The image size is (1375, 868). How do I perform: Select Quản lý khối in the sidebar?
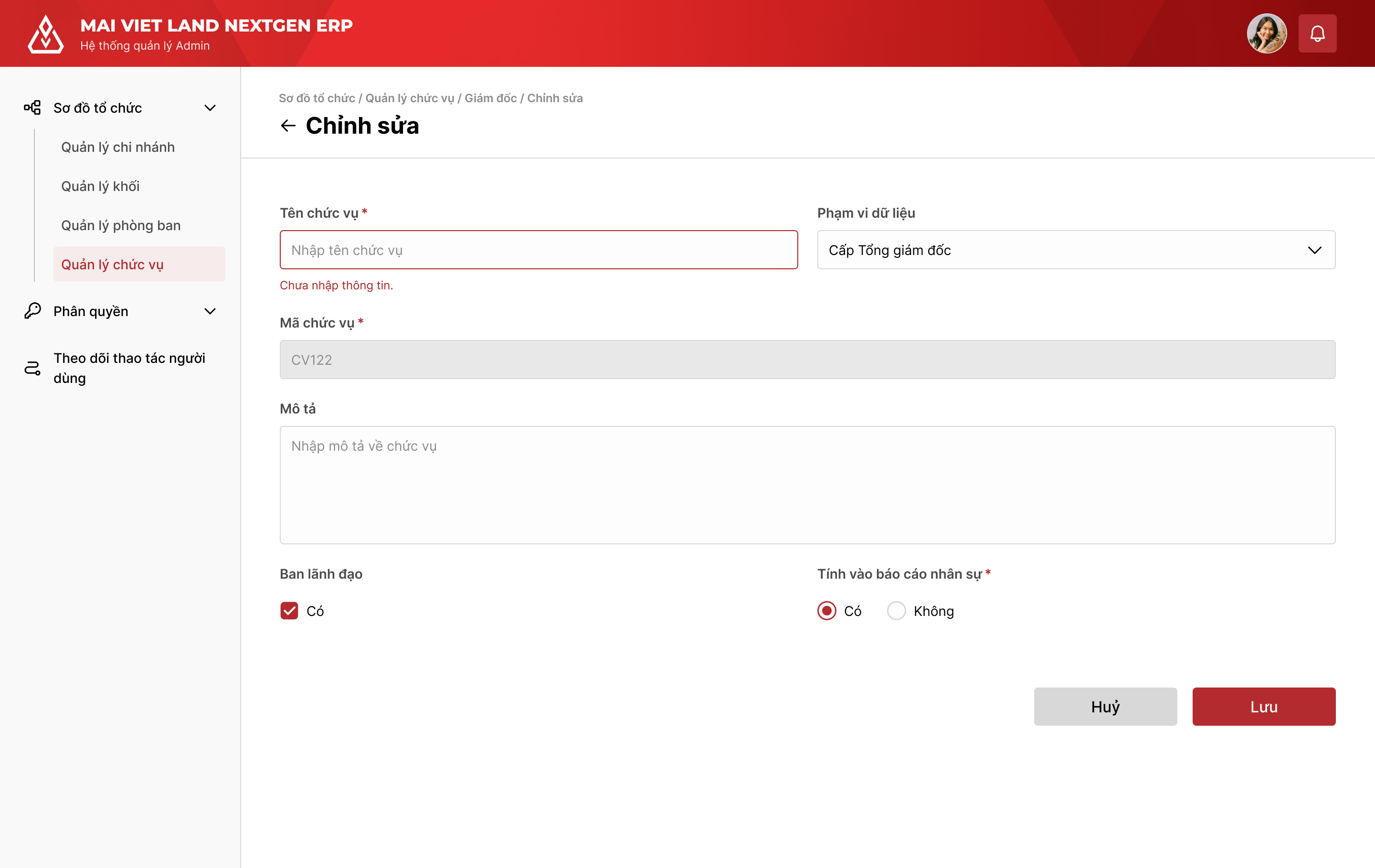point(100,186)
